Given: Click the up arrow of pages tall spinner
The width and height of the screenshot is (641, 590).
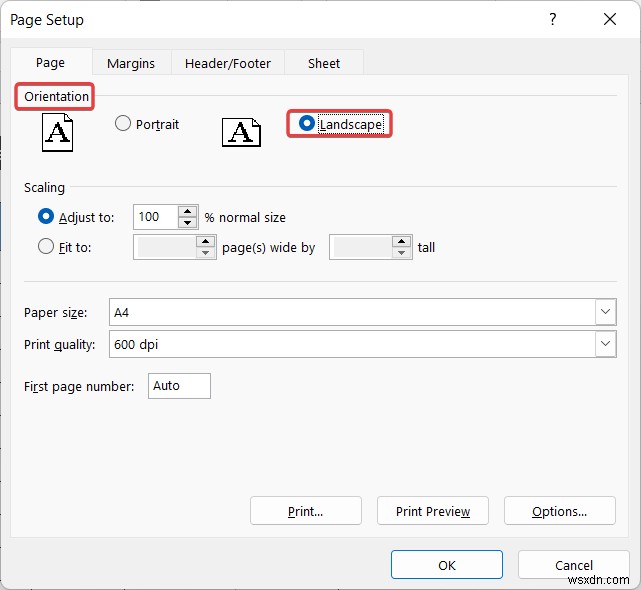Looking at the screenshot, I should [x=401, y=242].
